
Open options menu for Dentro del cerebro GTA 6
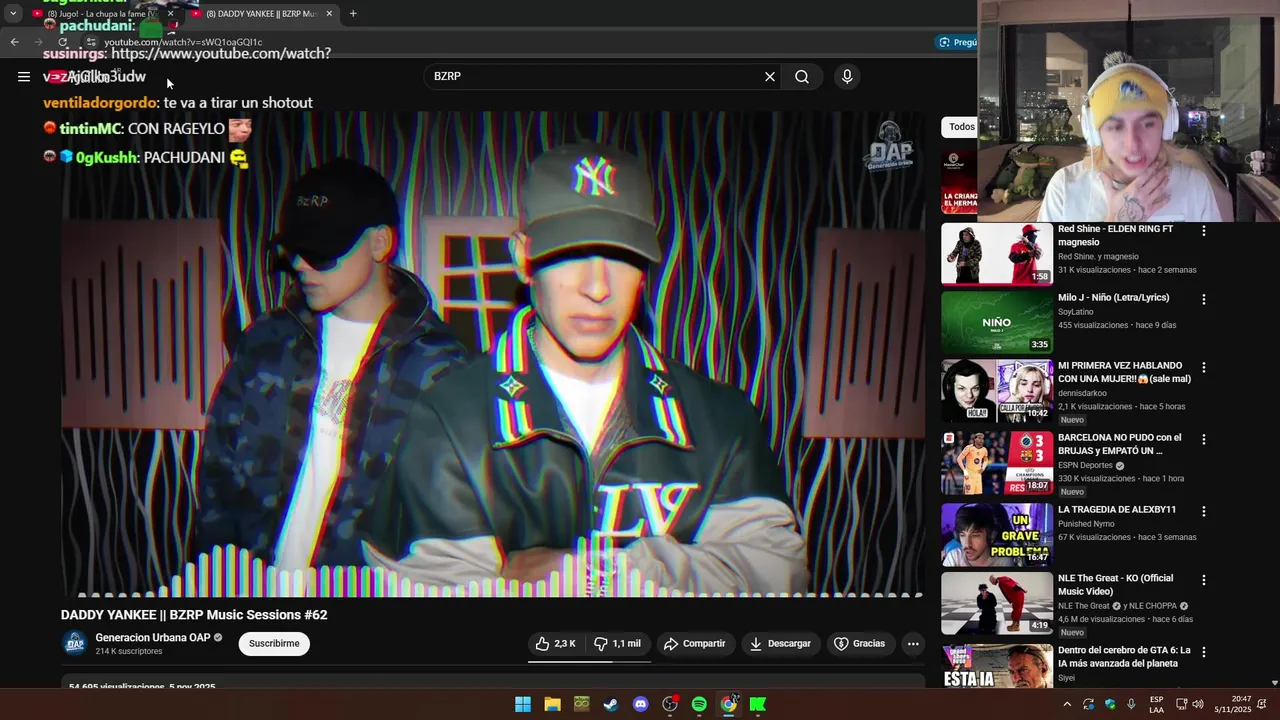click(x=1204, y=652)
